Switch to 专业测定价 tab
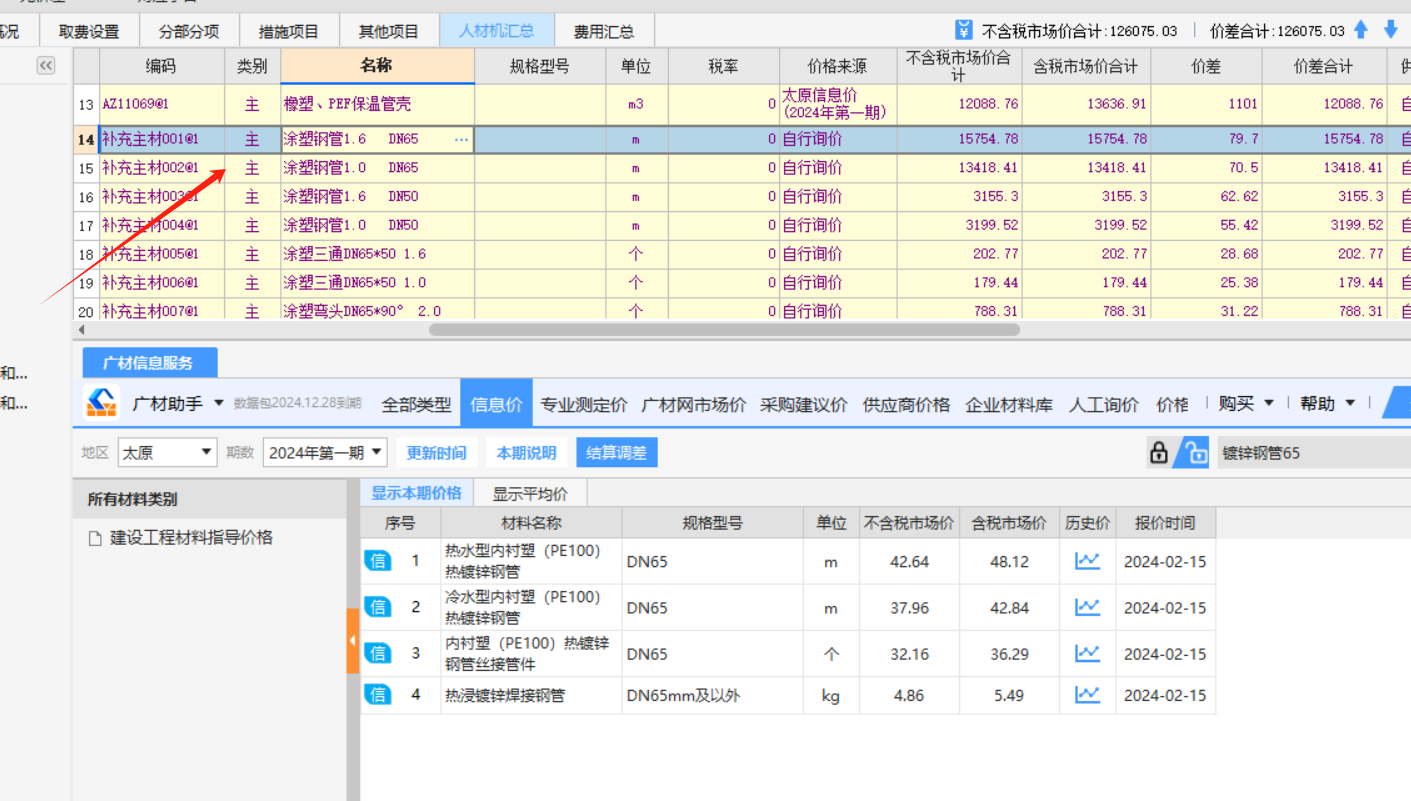Screen dimensions: 1411x801 pyautogui.click(x=584, y=404)
